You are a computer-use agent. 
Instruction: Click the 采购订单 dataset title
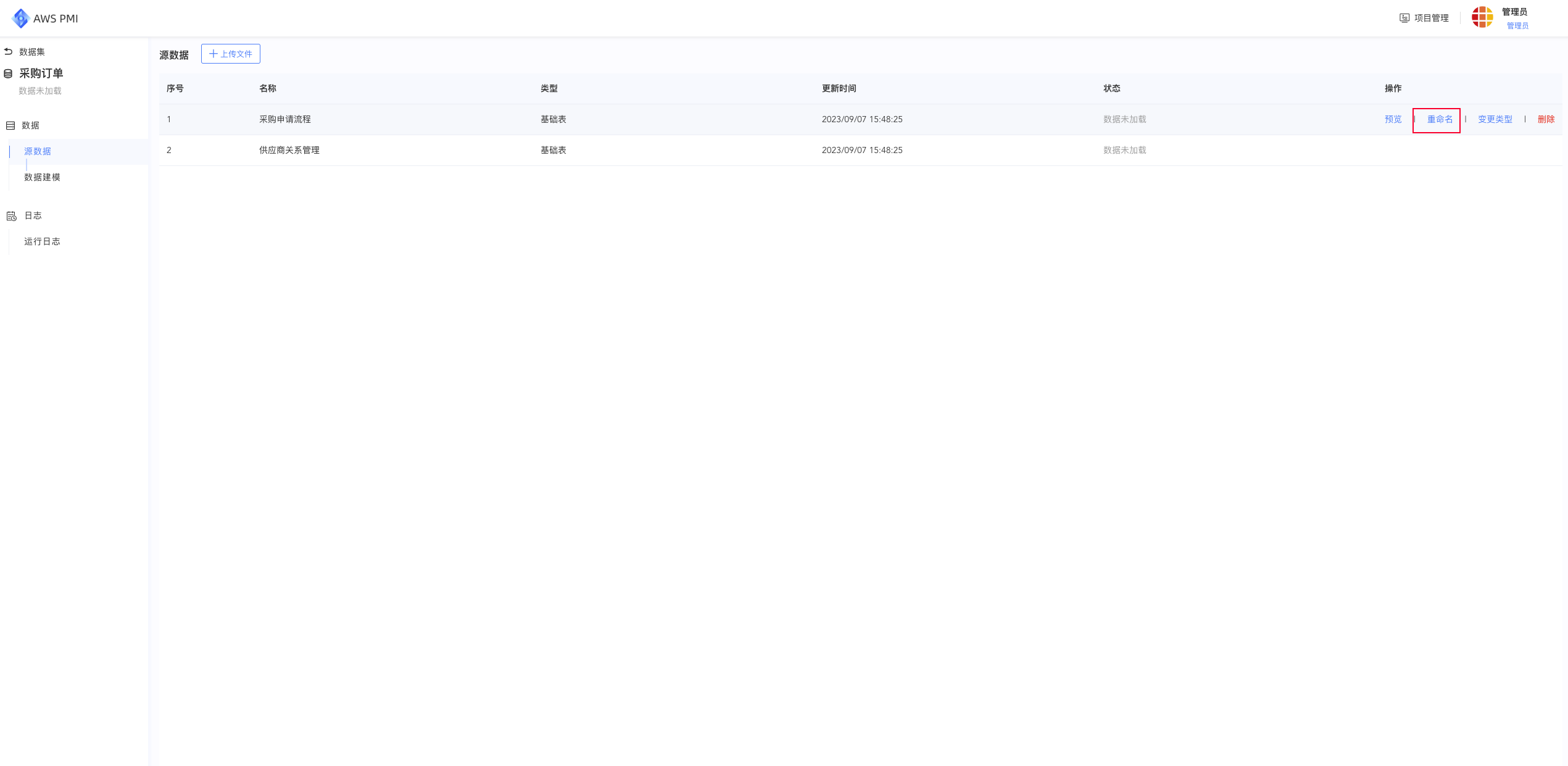click(41, 73)
